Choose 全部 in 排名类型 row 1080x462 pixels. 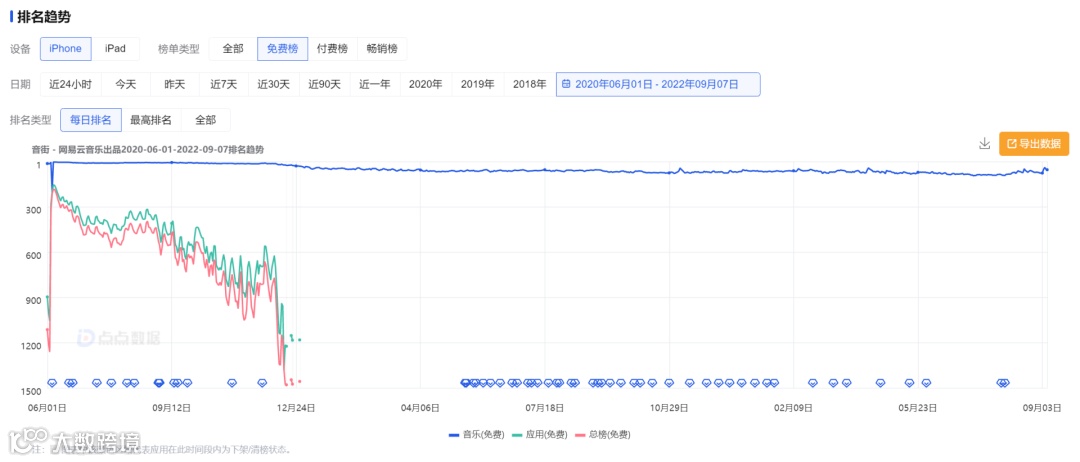point(205,120)
